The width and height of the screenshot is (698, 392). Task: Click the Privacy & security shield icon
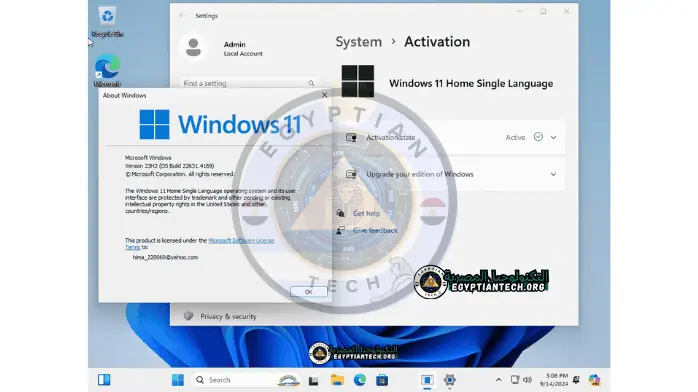coord(188,316)
